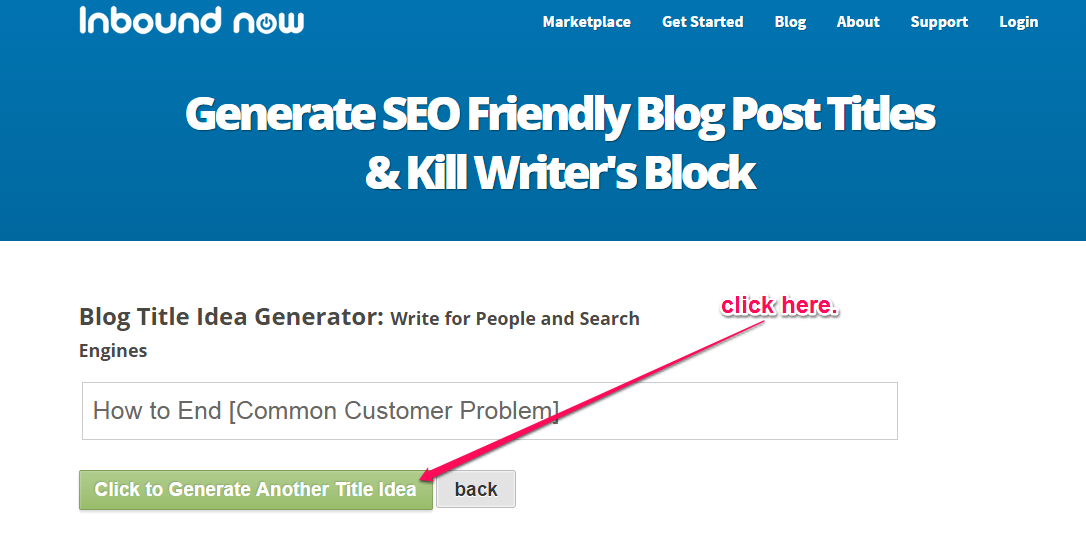Image resolution: width=1086 pixels, height=534 pixels.
Task: Open the Blog navigation link
Action: pyautogui.click(x=790, y=22)
